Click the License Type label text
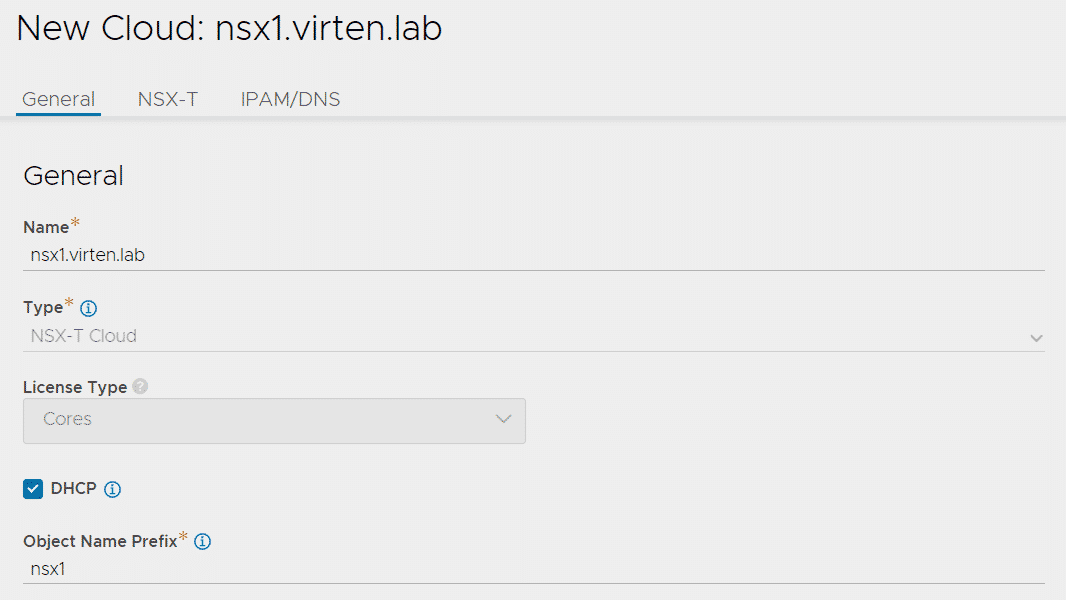This screenshot has width=1066, height=600. click(x=75, y=387)
